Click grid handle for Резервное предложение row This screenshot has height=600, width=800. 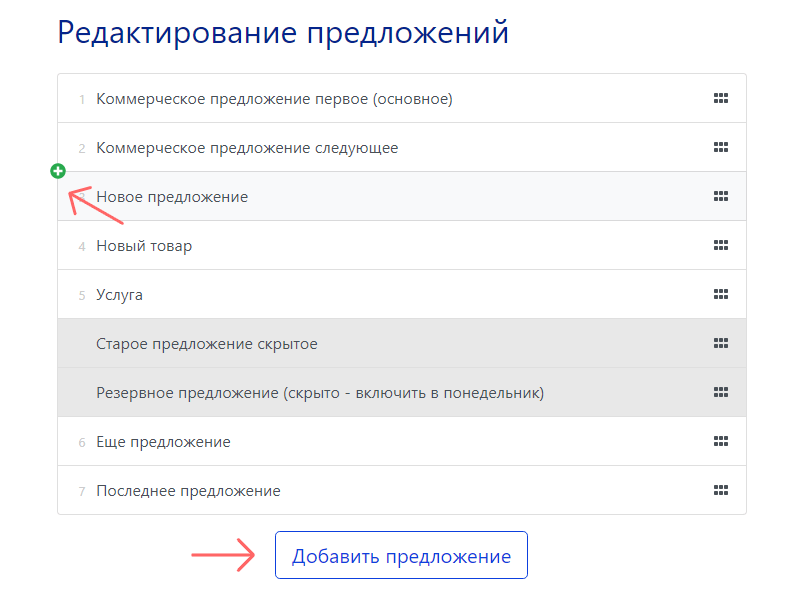[x=720, y=392]
